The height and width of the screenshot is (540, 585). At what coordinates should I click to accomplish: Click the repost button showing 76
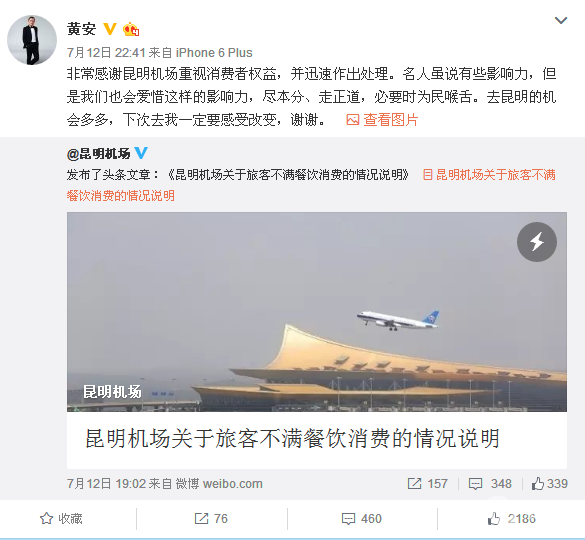211,519
